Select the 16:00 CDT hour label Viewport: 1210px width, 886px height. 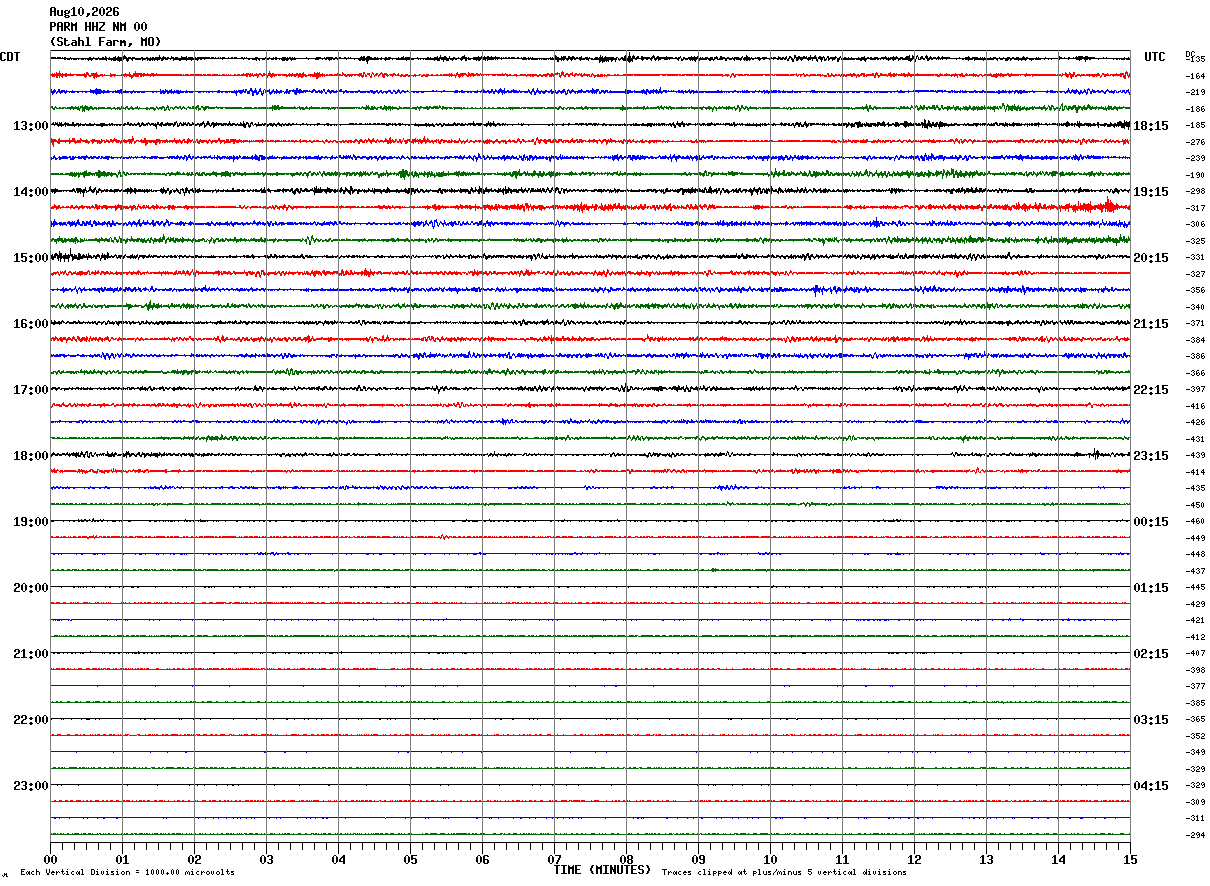[x=31, y=324]
